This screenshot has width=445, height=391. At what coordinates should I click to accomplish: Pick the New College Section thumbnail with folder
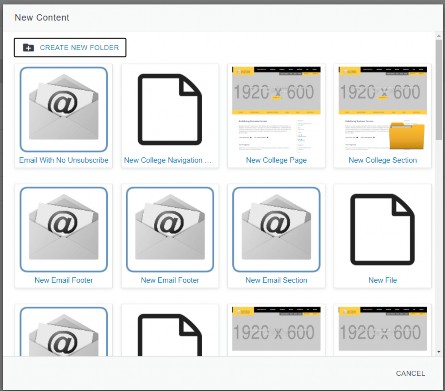(x=382, y=109)
